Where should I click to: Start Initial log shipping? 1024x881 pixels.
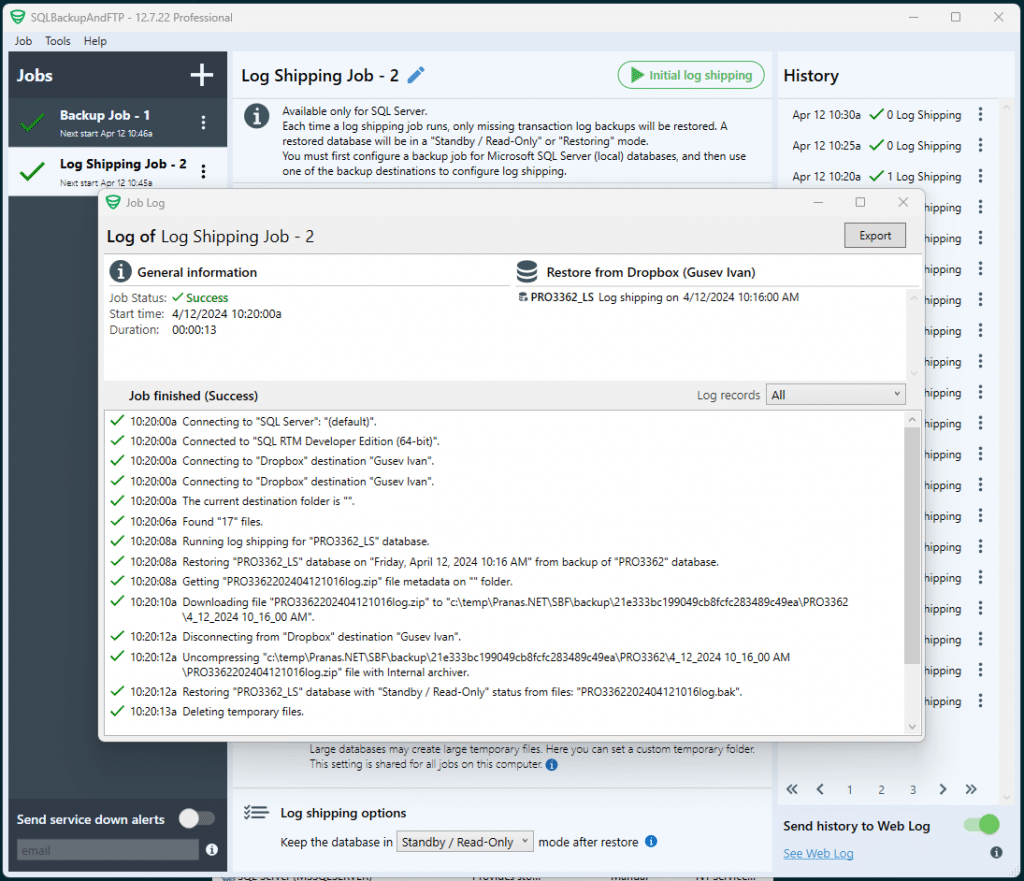690,75
